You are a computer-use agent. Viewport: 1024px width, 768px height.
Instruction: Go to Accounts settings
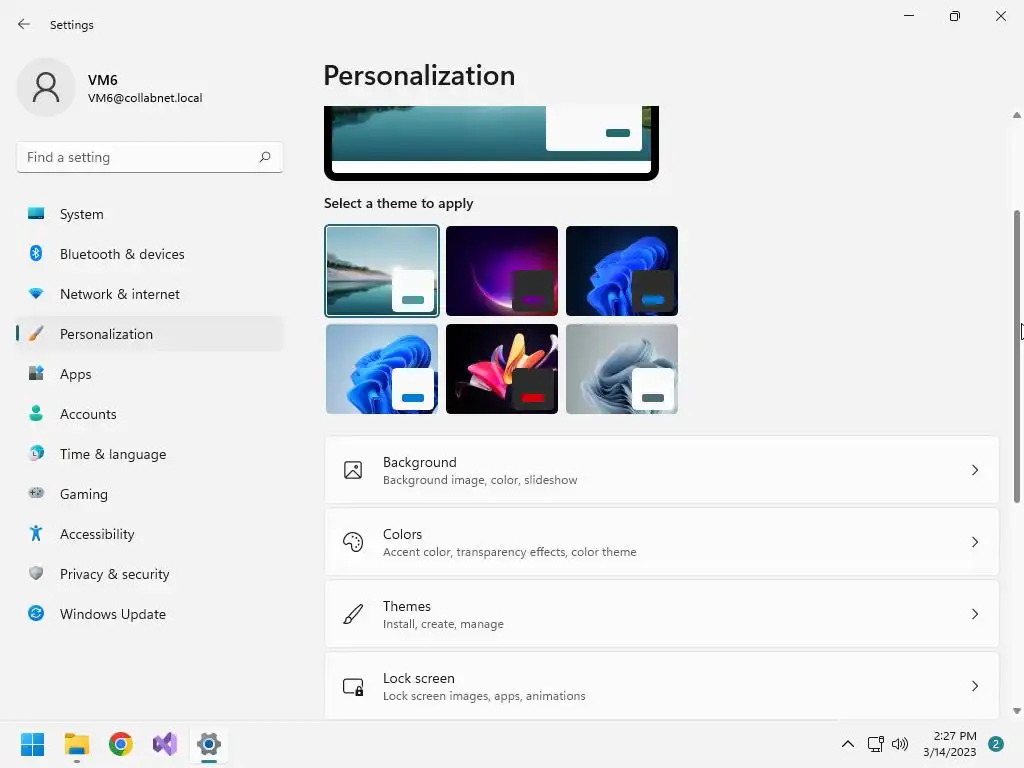[150, 413]
